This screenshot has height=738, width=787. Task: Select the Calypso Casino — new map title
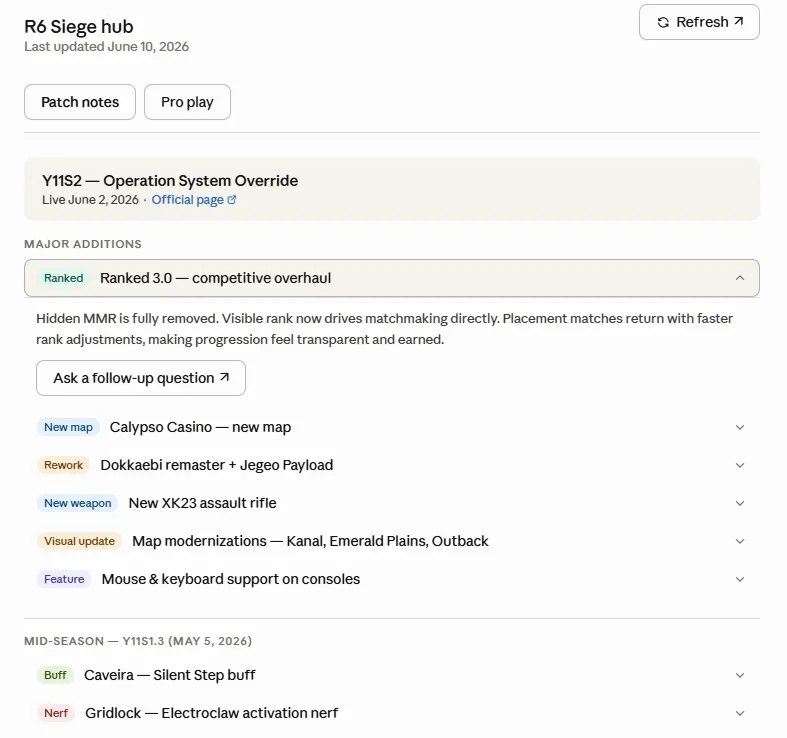click(x=200, y=427)
